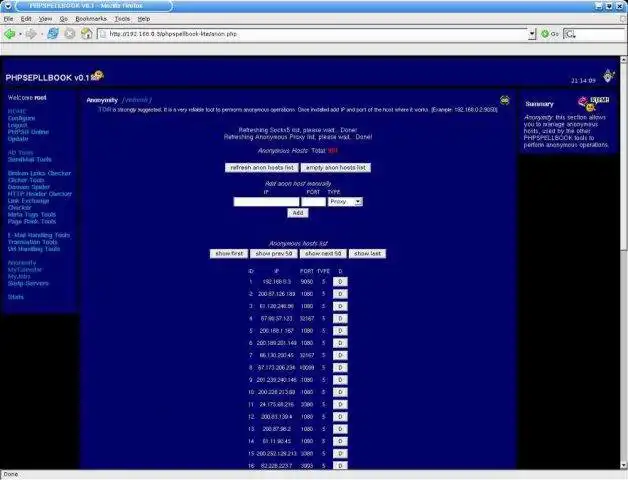
Task: Click the browser Reload page icon
Action: click(x=53, y=34)
